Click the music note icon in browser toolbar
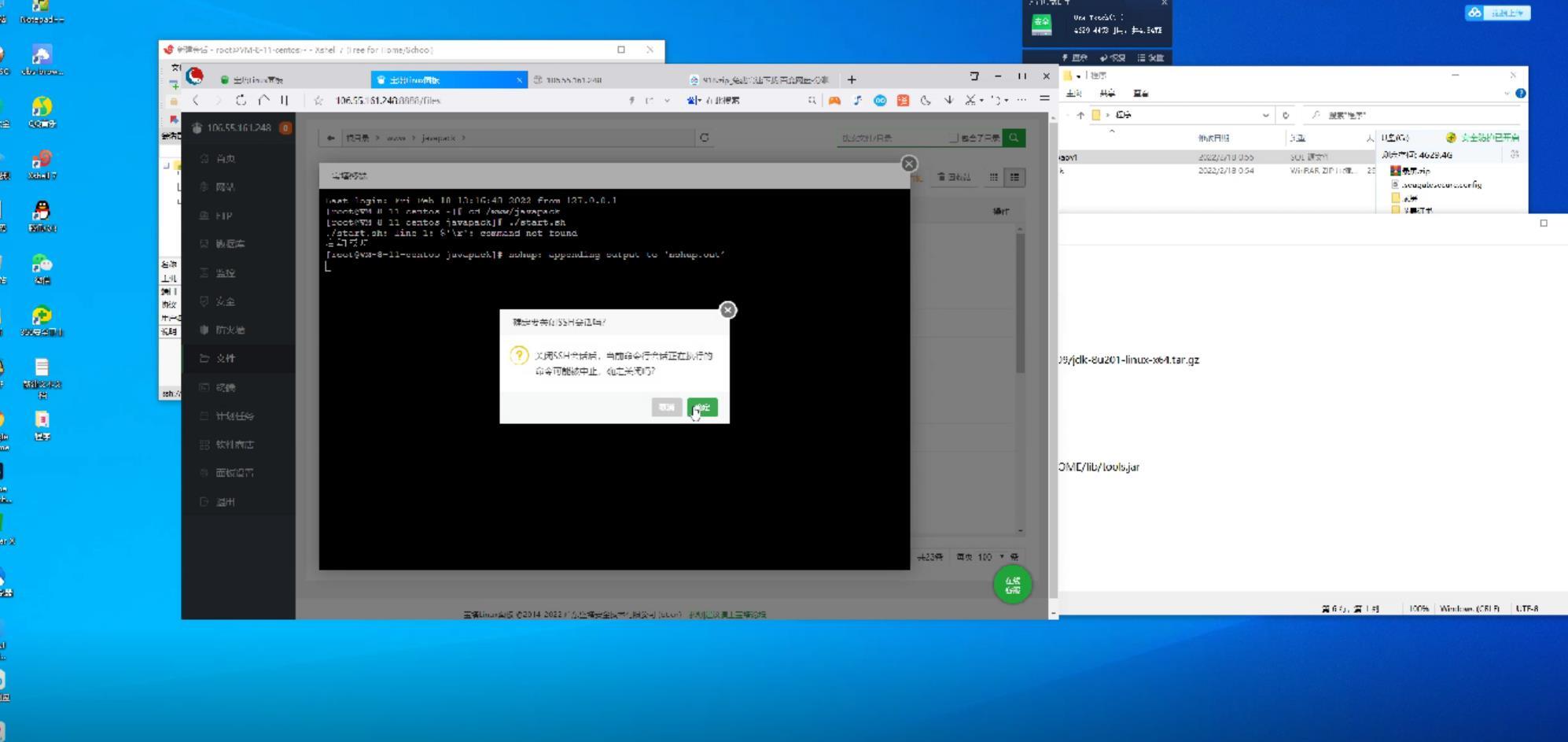Viewport: 1568px width, 742px height. [x=857, y=100]
